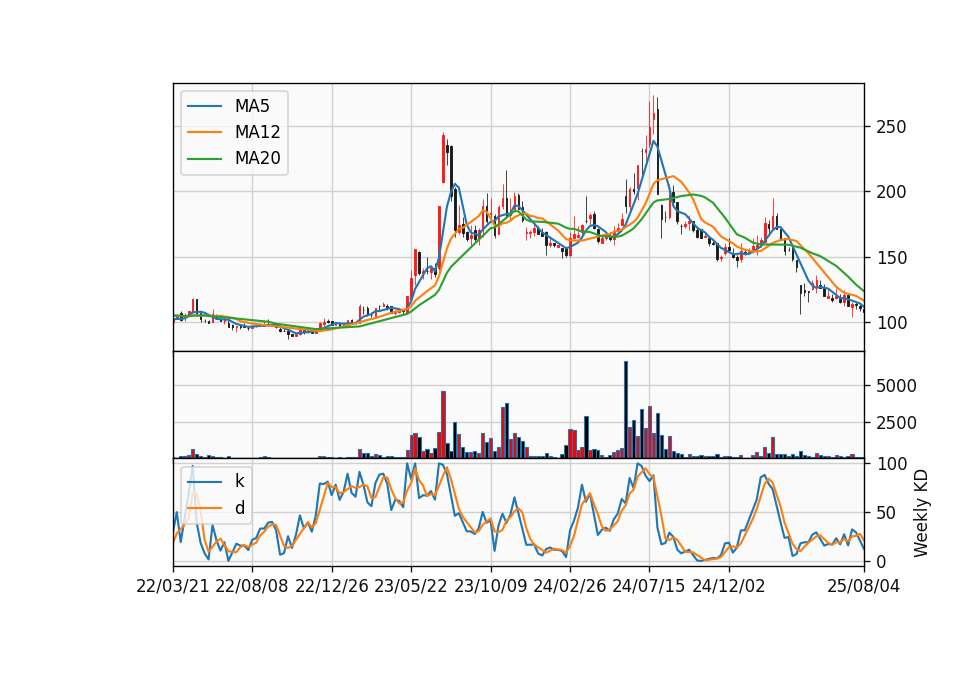Click the tall red candlestick near 245
960x690 pixels.
[443, 158]
